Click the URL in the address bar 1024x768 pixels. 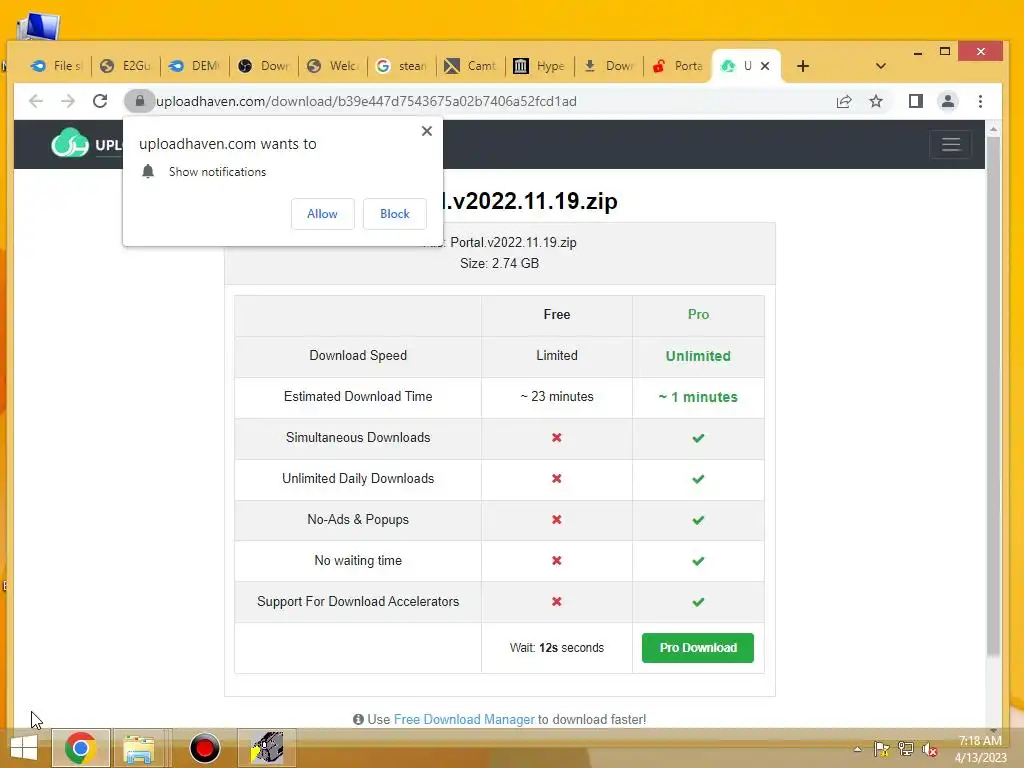(366, 101)
